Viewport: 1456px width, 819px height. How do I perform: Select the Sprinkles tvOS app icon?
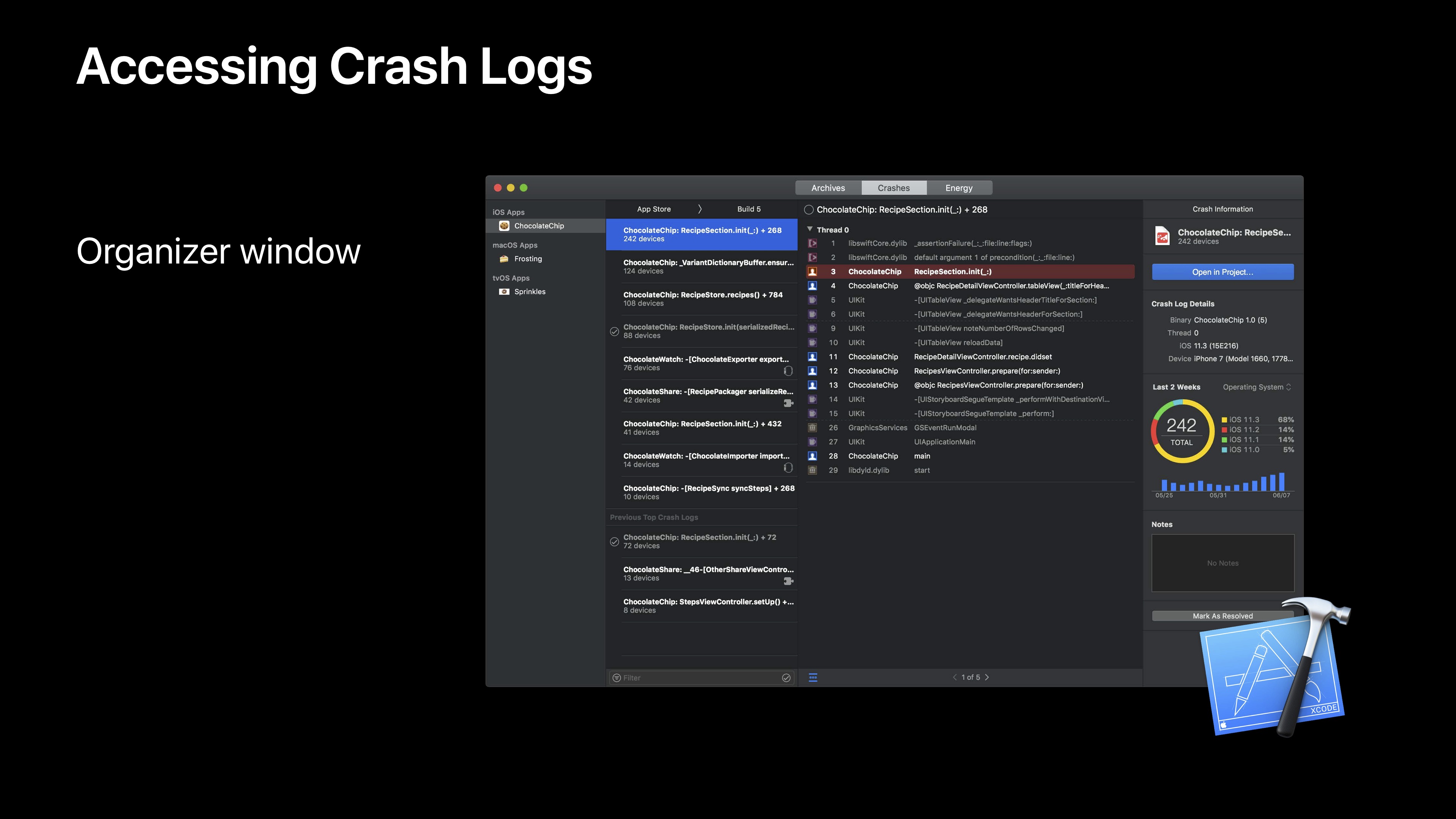click(x=504, y=292)
